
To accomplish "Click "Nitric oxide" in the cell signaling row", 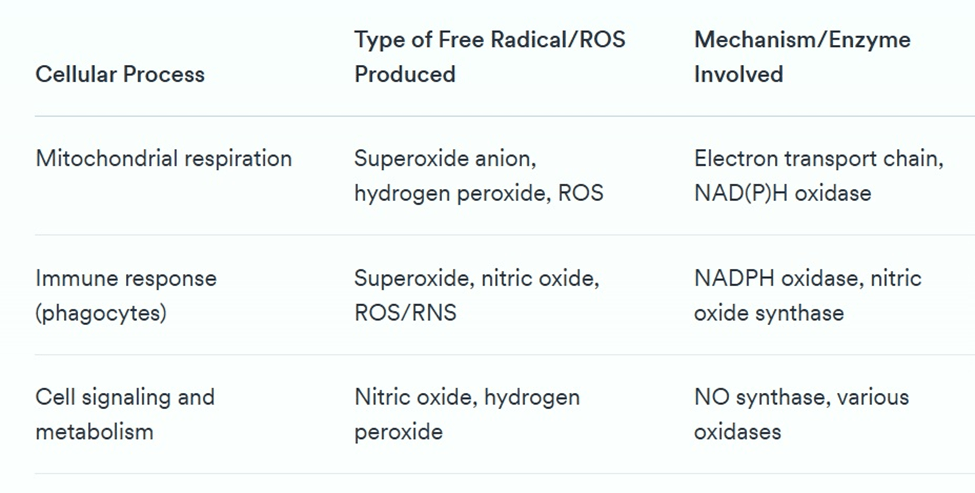I will 414,397.
